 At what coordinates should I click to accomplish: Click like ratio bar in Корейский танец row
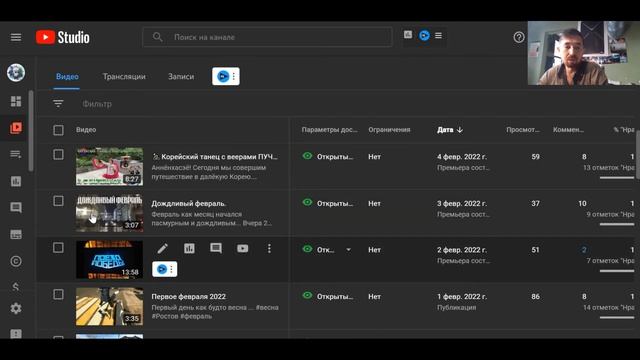[617, 178]
